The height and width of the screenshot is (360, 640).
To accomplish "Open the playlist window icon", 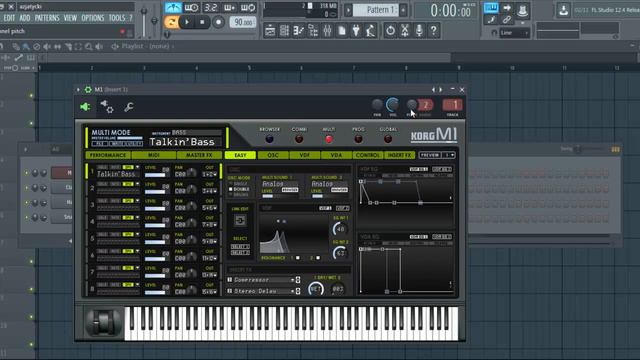I will (270, 31).
